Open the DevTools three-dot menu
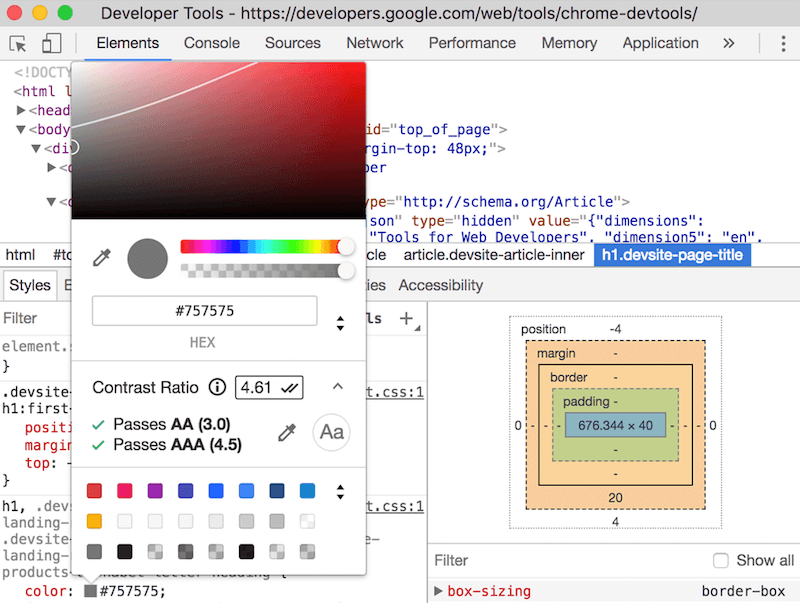Screen dimensions: 800x603 tap(782, 43)
